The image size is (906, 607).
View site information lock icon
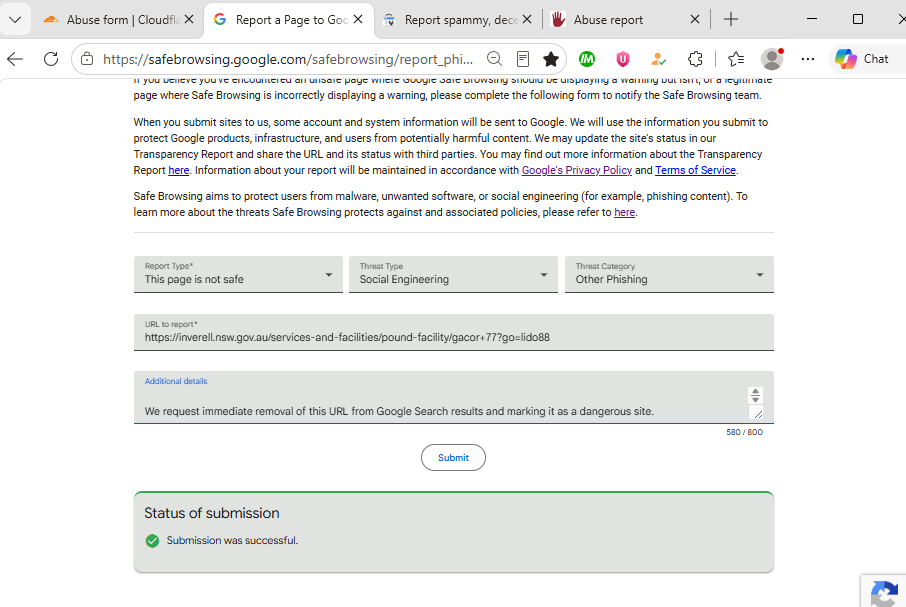click(87, 59)
